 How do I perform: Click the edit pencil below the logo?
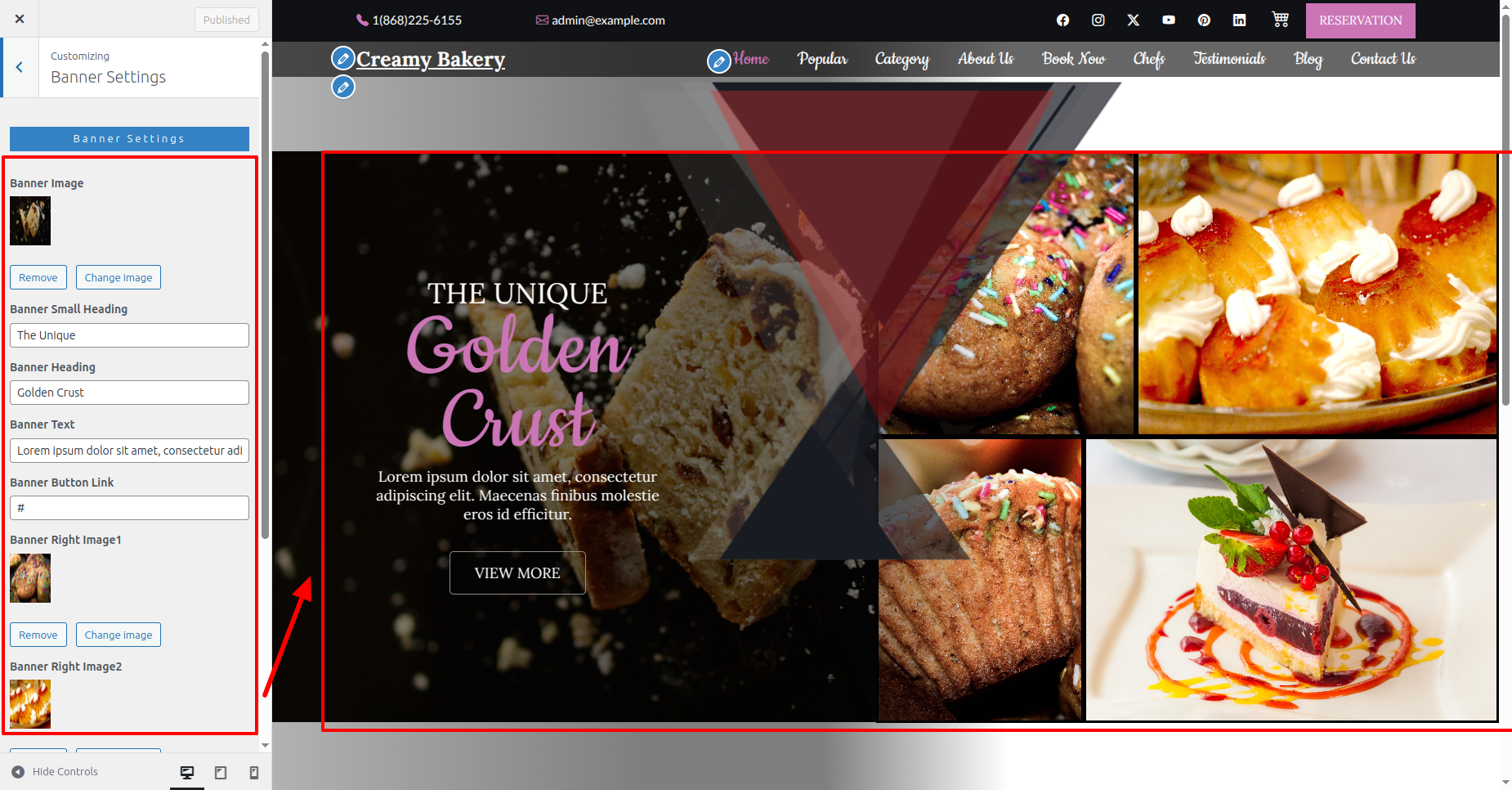[x=343, y=87]
